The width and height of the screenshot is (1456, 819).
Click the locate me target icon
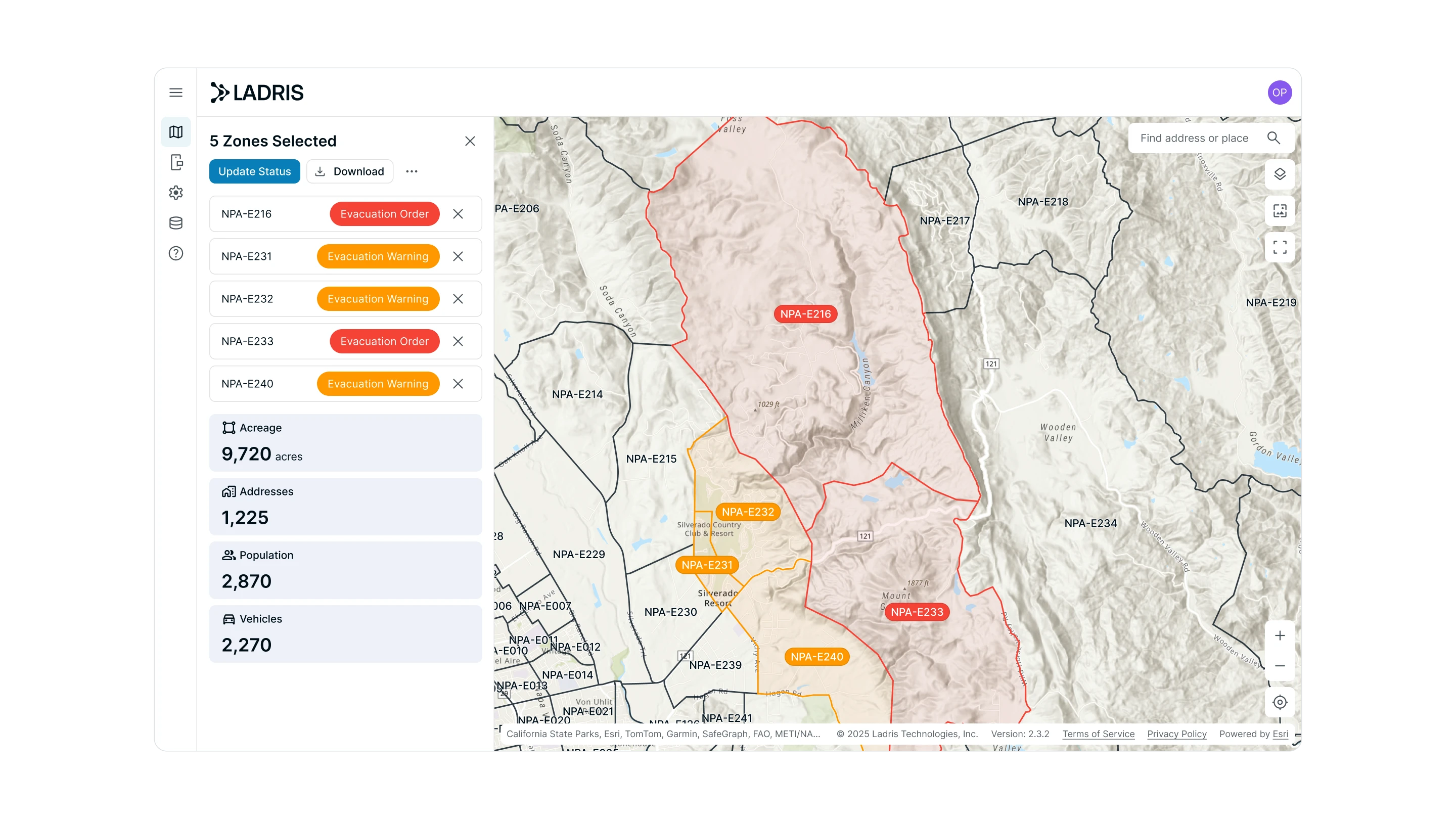click(x=1279, y=702)
